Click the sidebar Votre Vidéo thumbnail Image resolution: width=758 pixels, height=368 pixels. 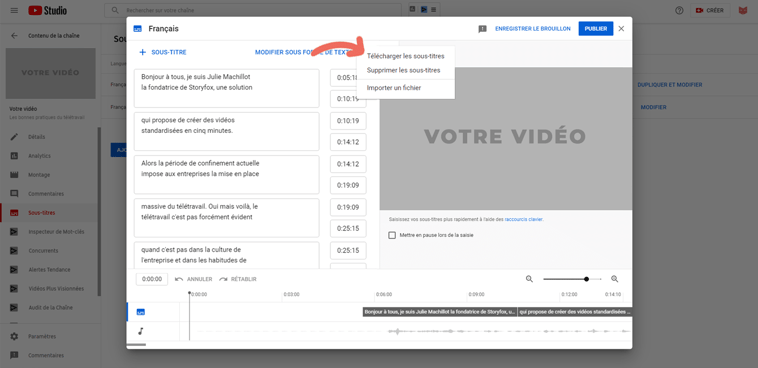[50, 74]
